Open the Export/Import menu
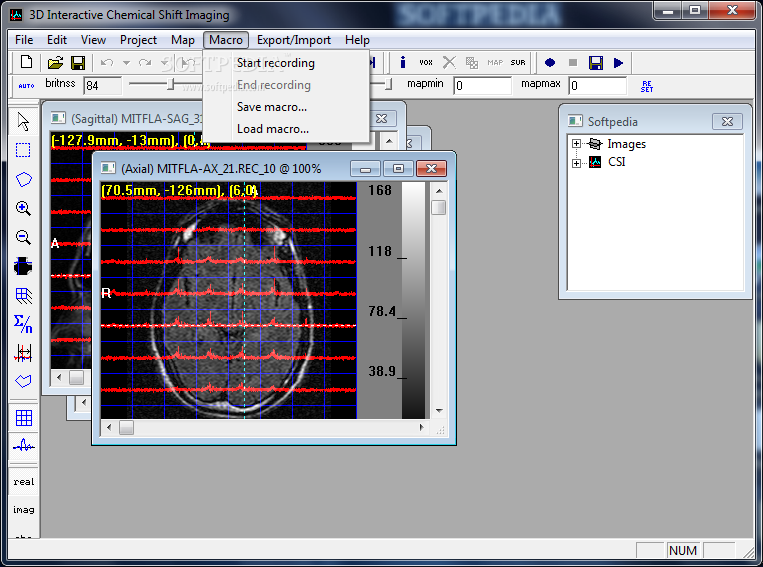The image size is (763, 567). [293, 40]
